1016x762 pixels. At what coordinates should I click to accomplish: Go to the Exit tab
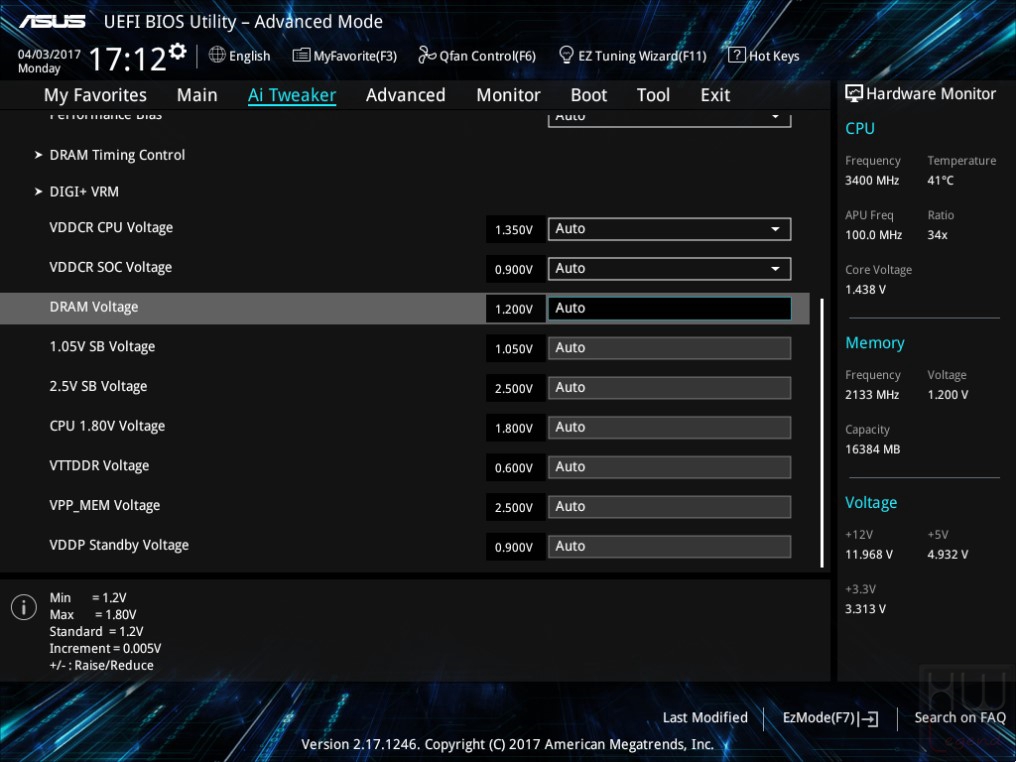pos(715,95)
